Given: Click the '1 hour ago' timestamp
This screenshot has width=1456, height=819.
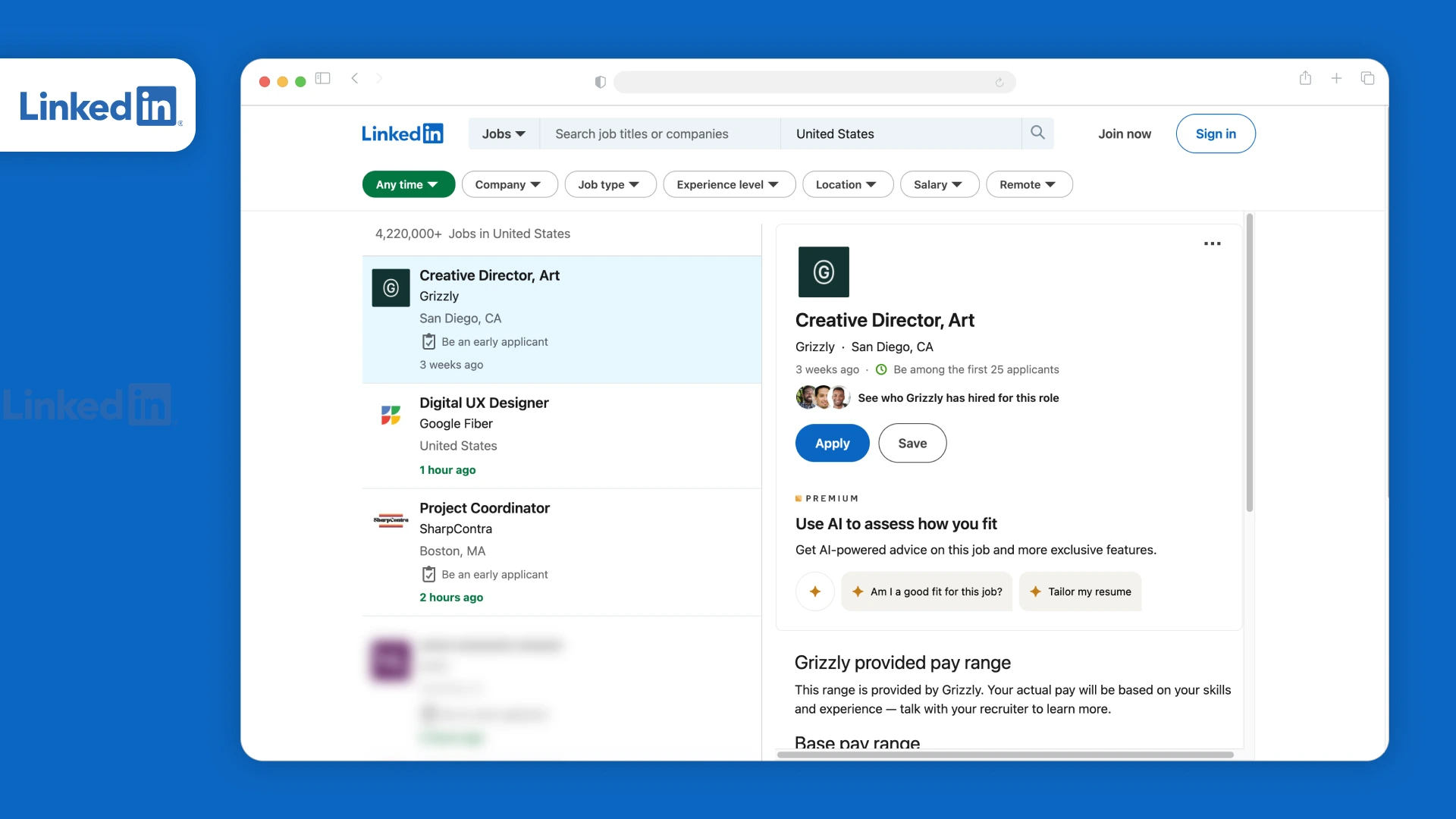Looking at the screenshot, I should [x=447, y=469].
